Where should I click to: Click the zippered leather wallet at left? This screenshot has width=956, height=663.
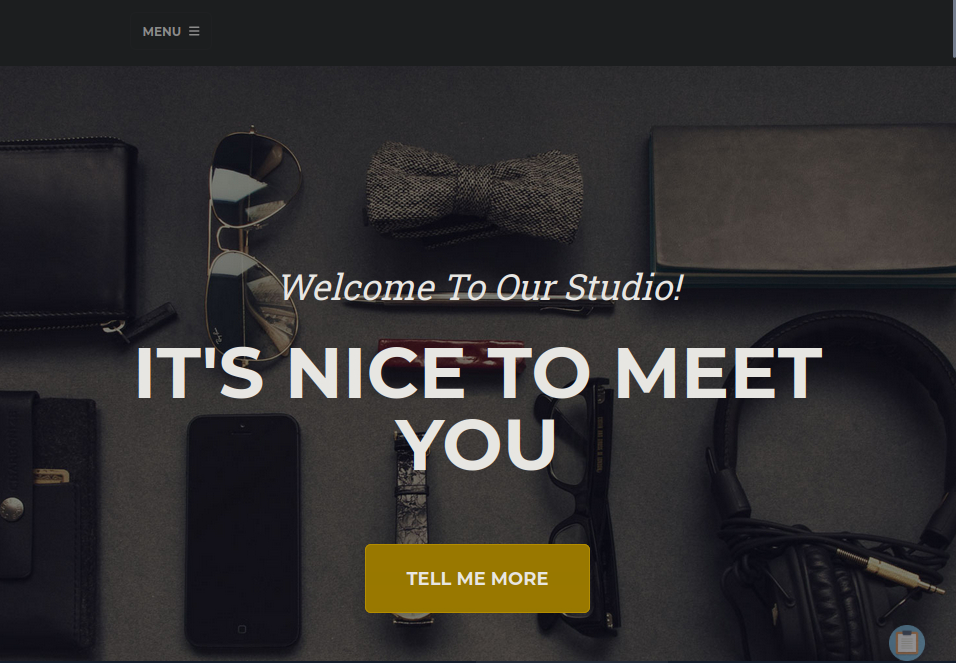point(67,235)
